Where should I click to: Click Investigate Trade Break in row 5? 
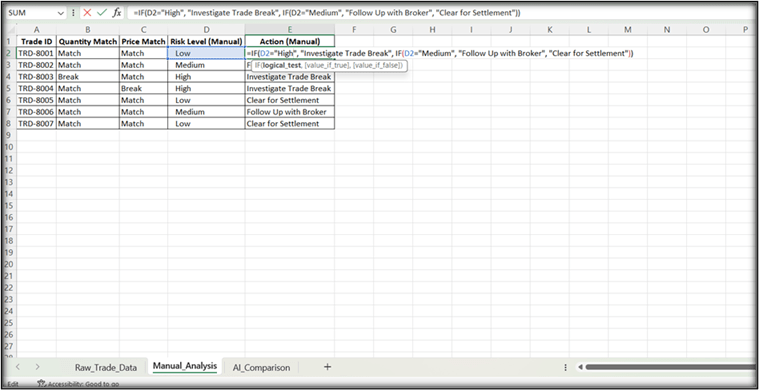point(289,89)
